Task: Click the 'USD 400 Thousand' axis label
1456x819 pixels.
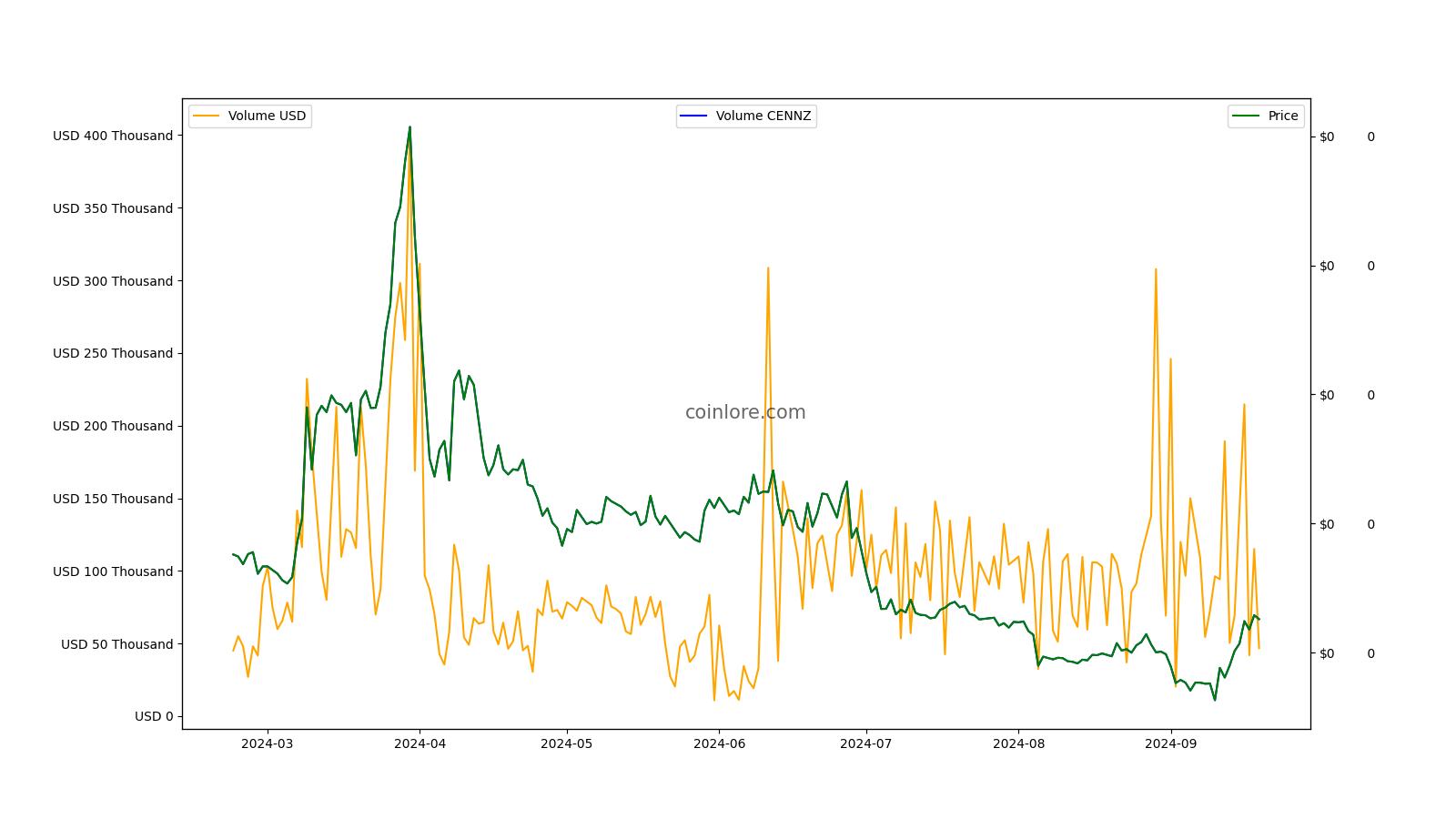Action: pyautogui.click(x=113, y=136)
